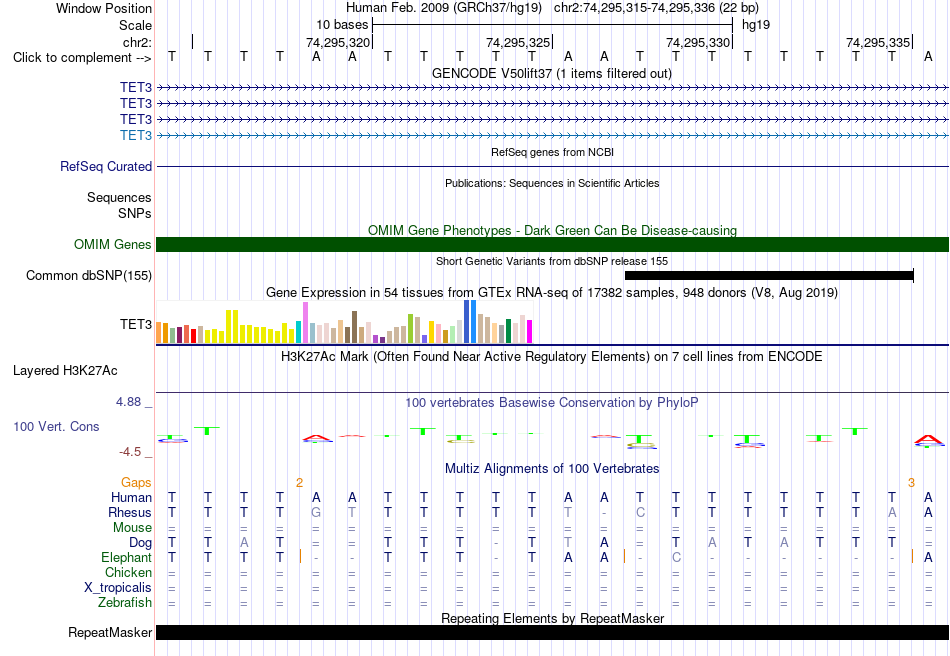Screen dimensions: 950x656
Task: Open Repeating Elements by RepeatMasker title
Action: pos(552,618)
